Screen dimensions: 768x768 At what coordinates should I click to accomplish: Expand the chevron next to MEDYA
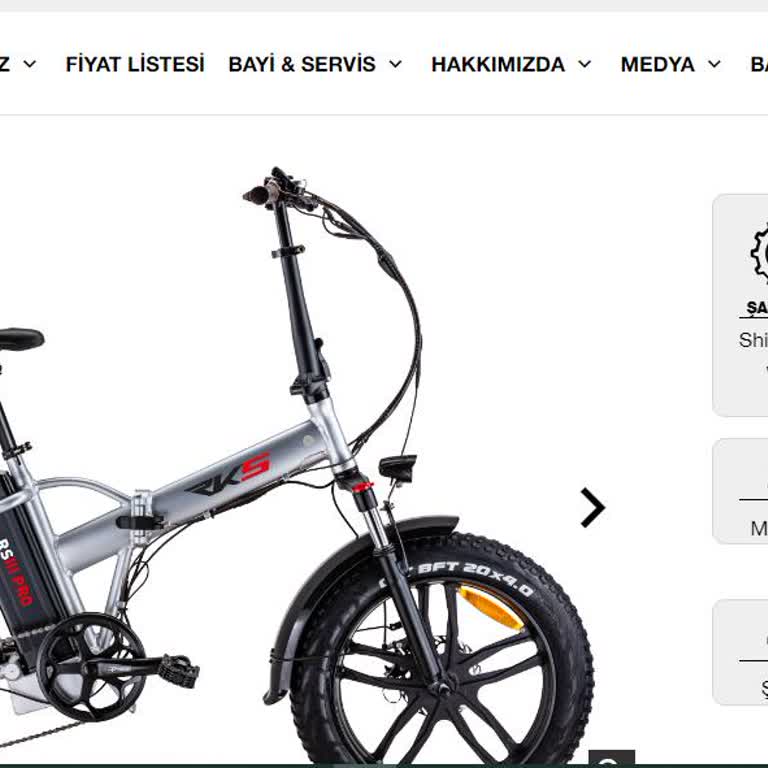[x=715, y=64]
